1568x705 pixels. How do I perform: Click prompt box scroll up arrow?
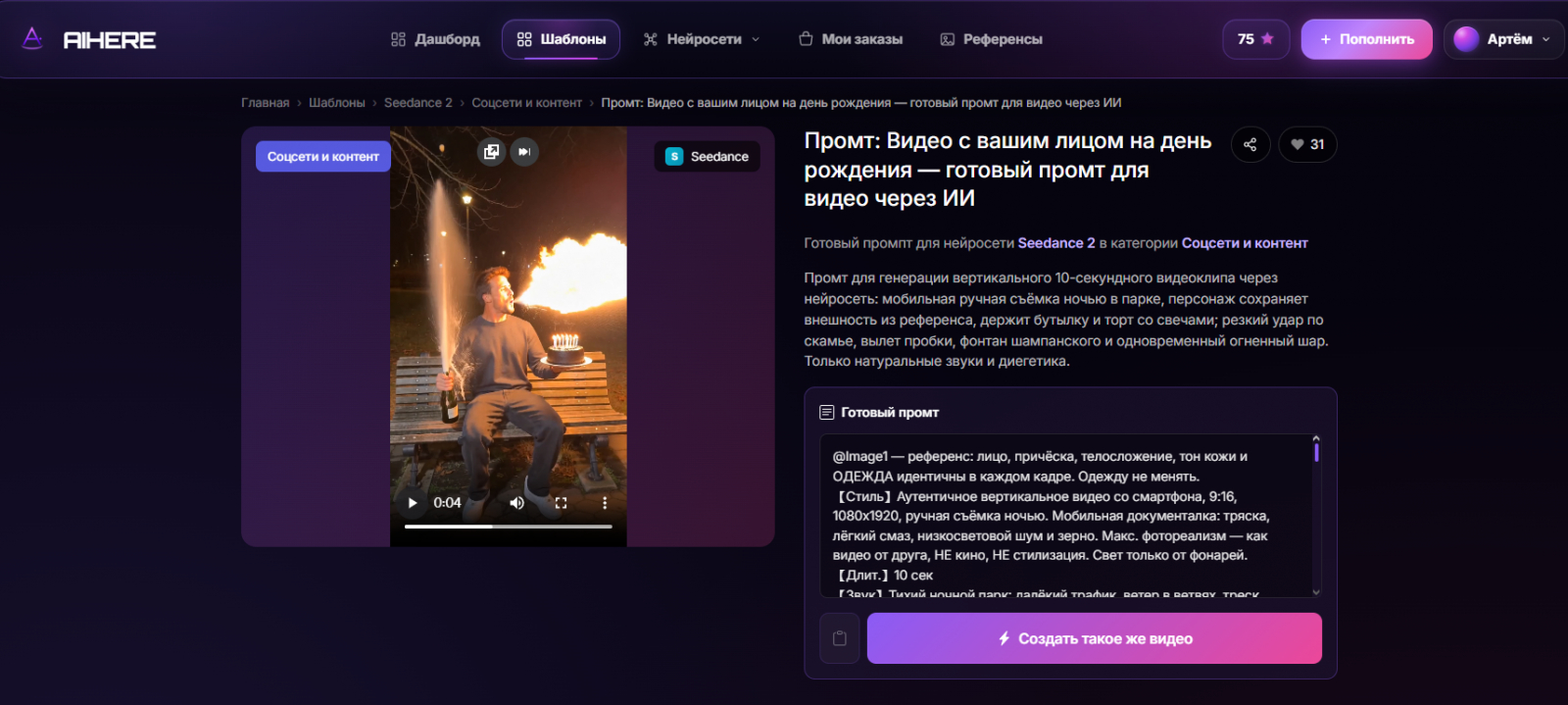coord(1316,438)
